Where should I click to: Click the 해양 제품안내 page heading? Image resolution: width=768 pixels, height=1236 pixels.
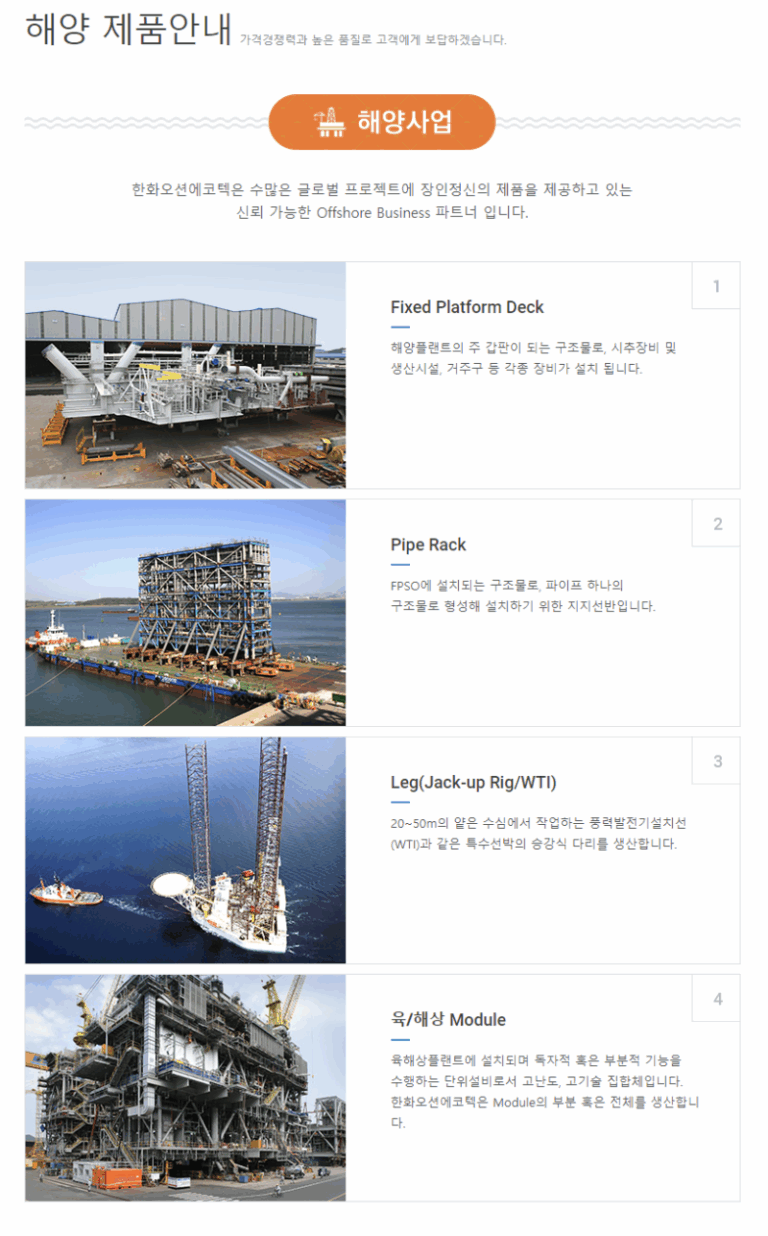coord(128,29)
